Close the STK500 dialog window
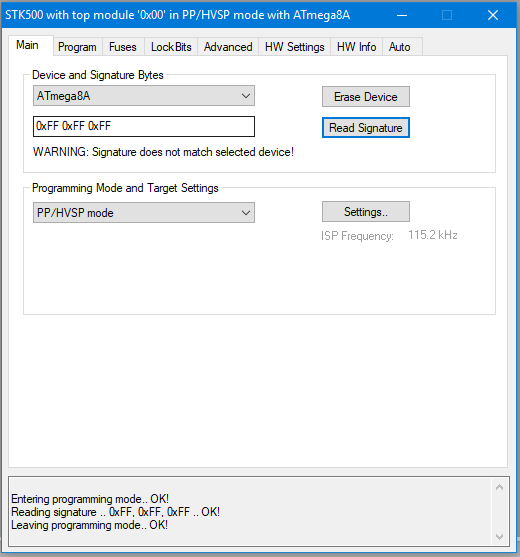 tap(493, 15)
